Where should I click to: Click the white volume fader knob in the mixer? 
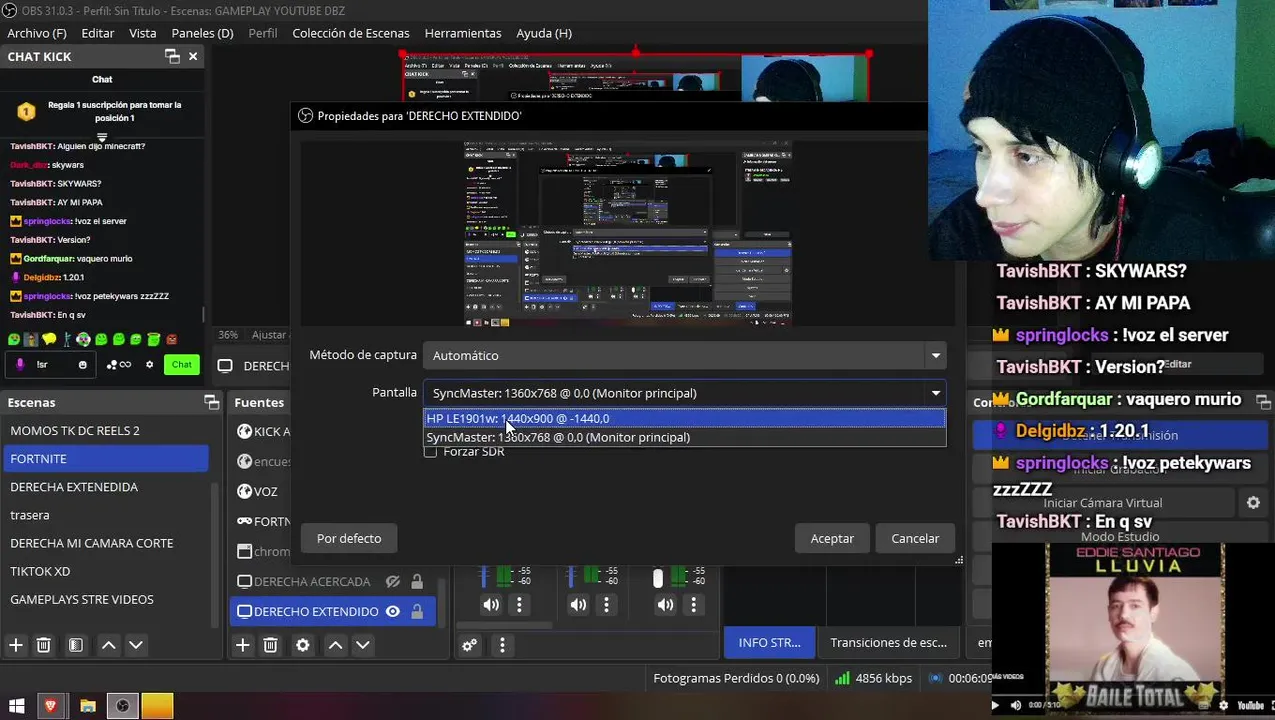point(658,578)
